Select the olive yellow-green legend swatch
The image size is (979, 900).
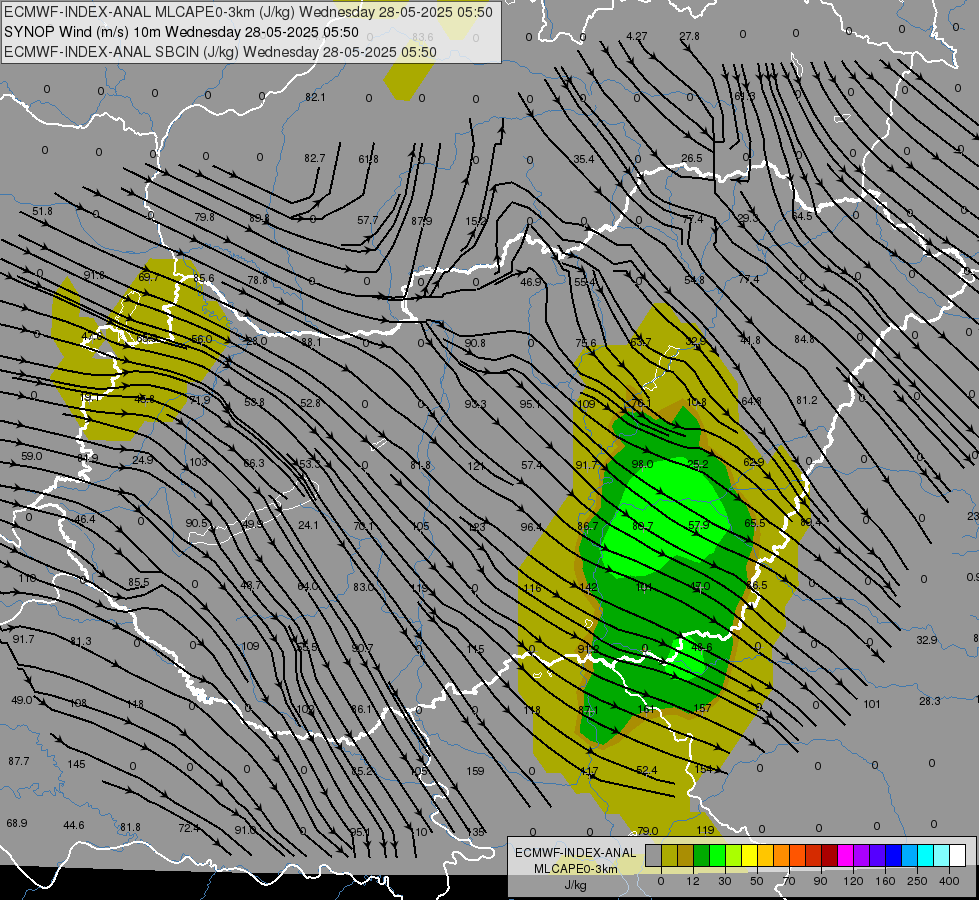(x=670, y=855)
